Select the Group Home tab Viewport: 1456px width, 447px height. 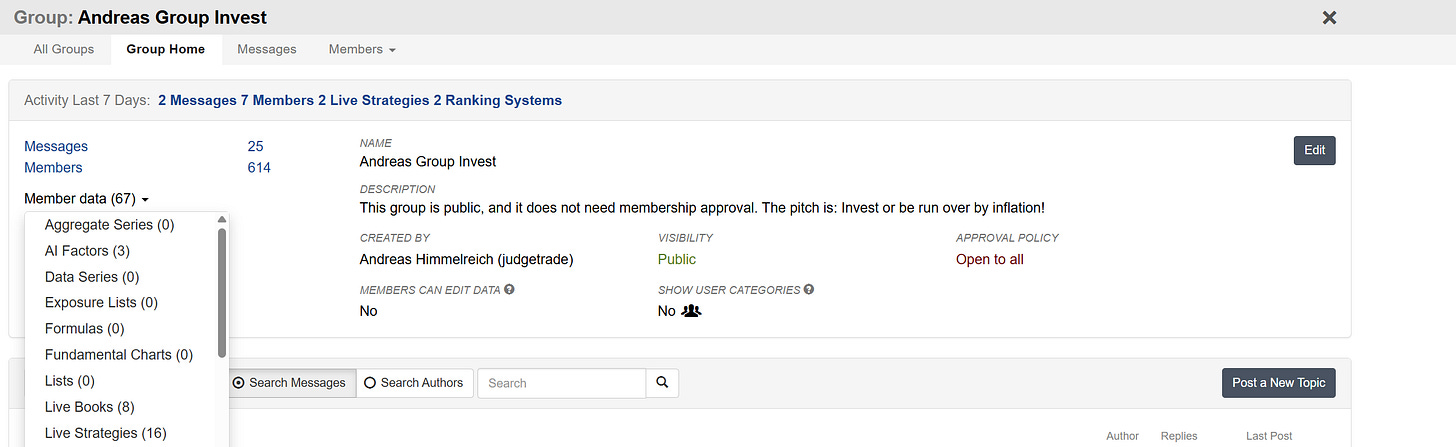[166, 49]
